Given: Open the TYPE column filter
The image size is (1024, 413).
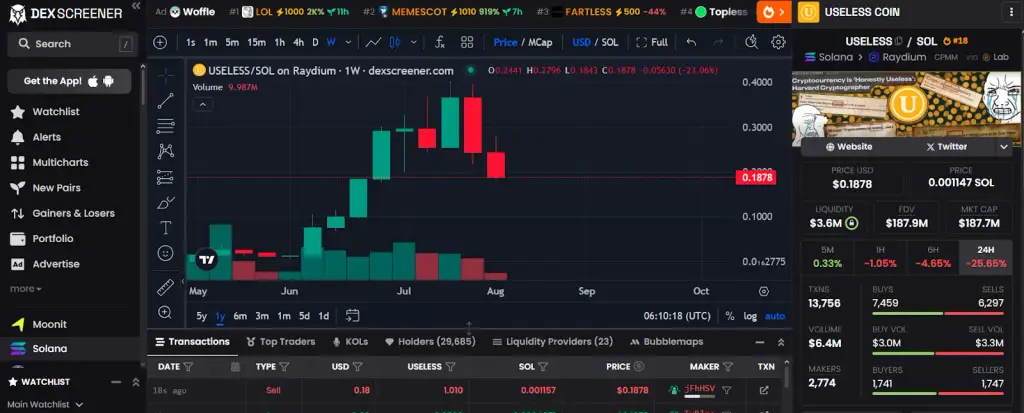Looking at the screenshot, I should [x=284, y=367].
